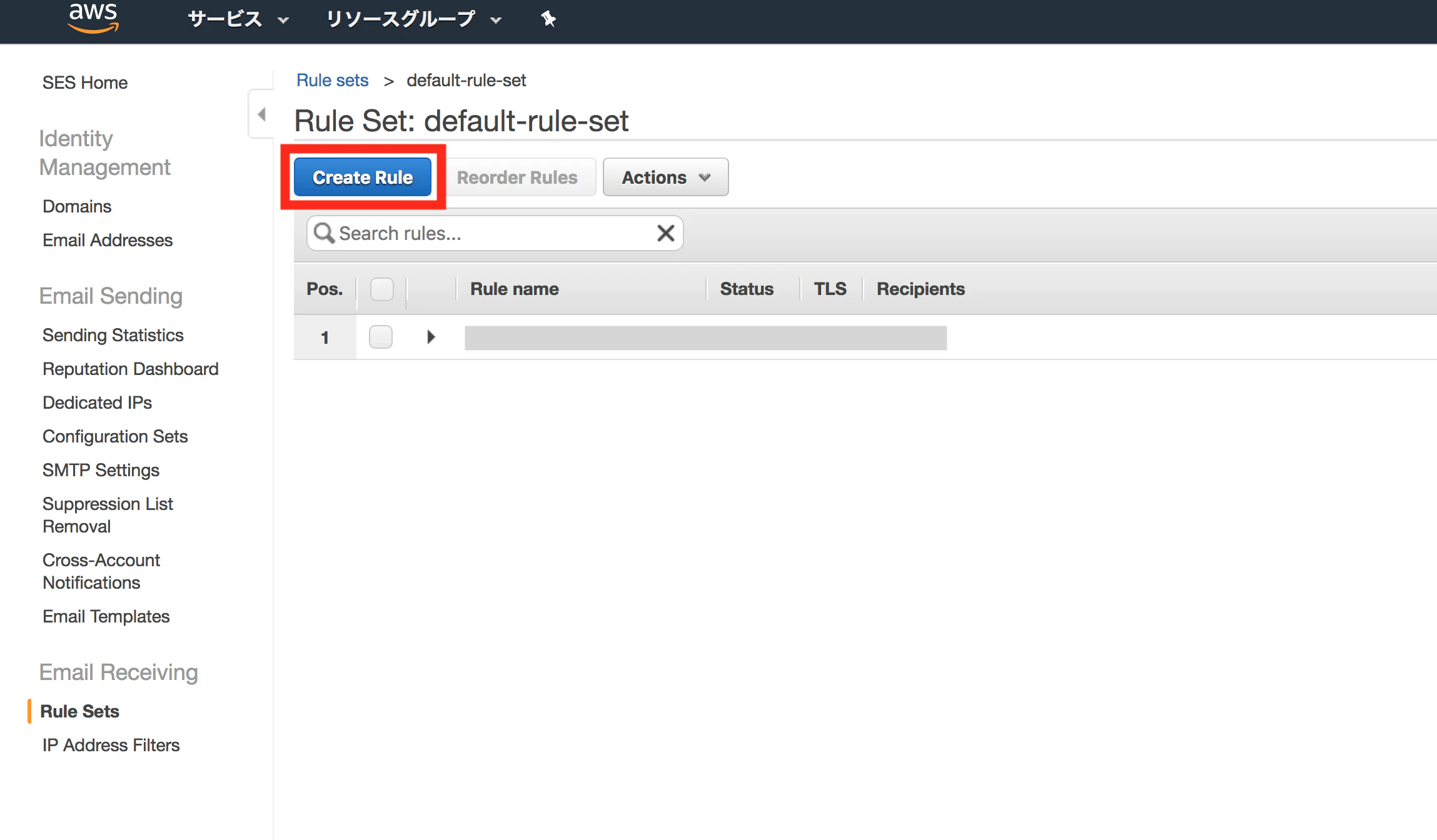Click the Pos. column header
The width and height of the screenshot is (1437, 840).
[325, 289]
